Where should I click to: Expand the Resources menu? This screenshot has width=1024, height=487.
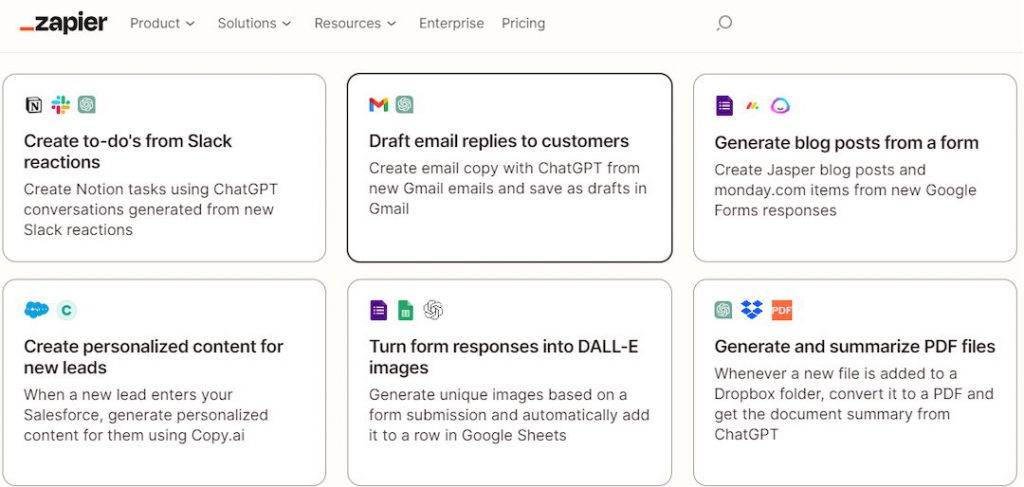point(355,24)
